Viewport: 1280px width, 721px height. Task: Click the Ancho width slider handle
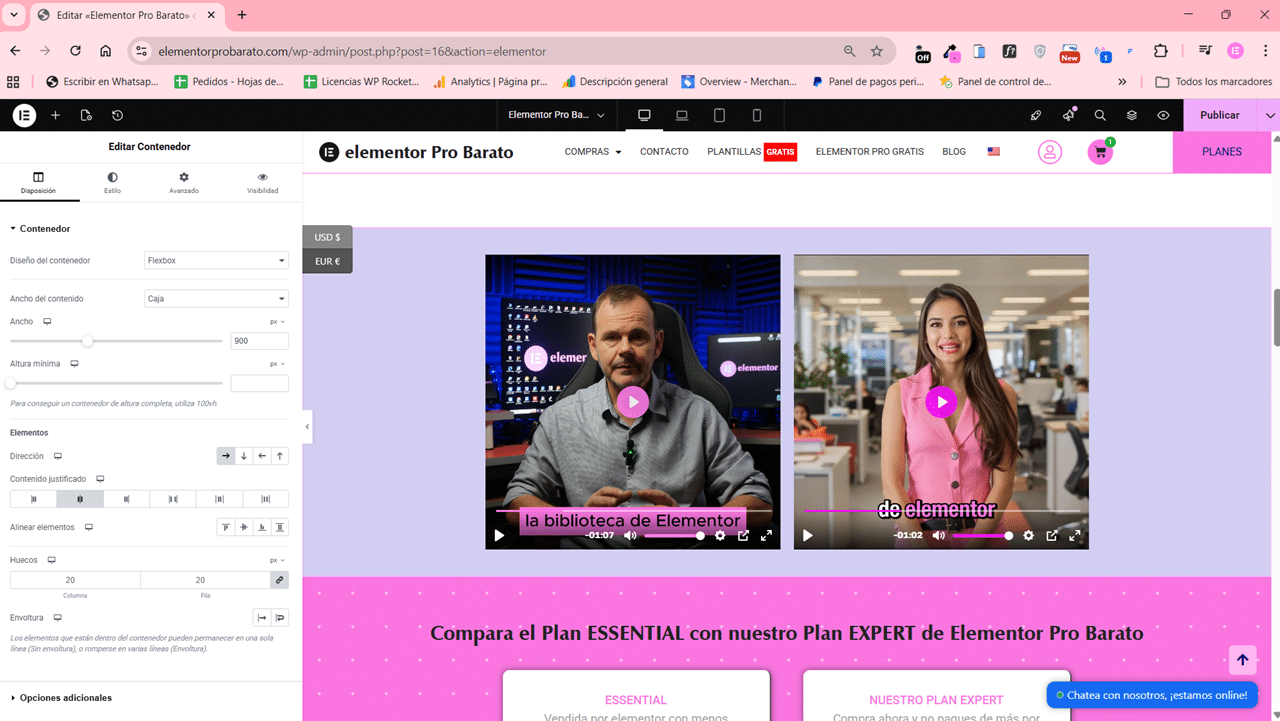tap(88, 341)
